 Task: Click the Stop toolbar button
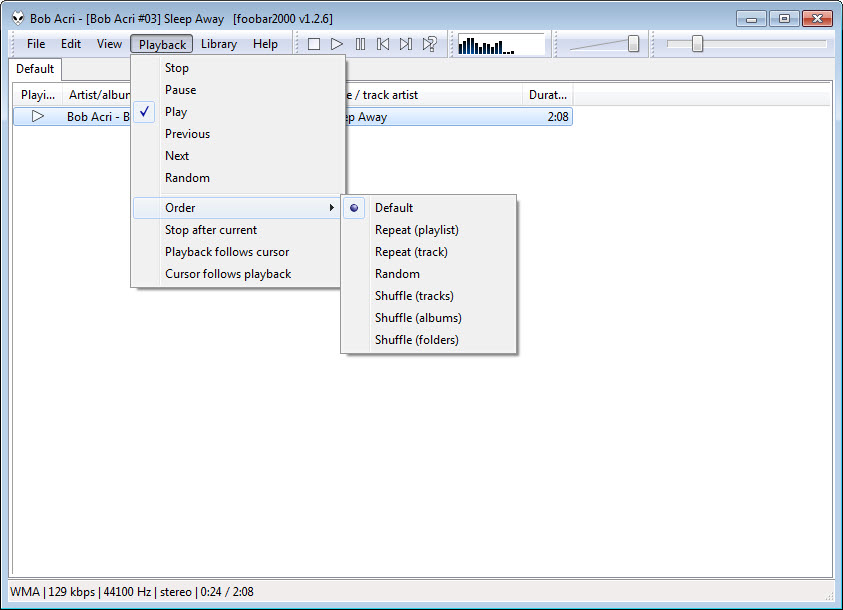tap(314, 44)
